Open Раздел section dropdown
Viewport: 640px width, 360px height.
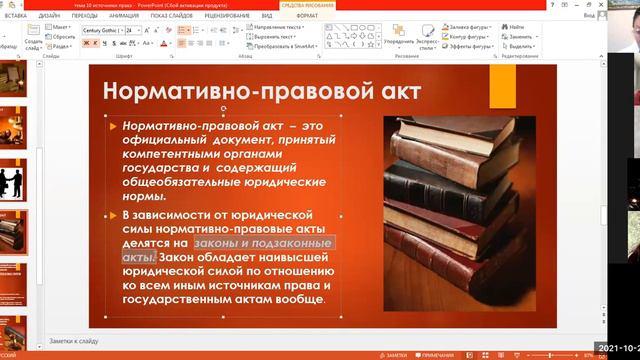[x=59, y=47]
